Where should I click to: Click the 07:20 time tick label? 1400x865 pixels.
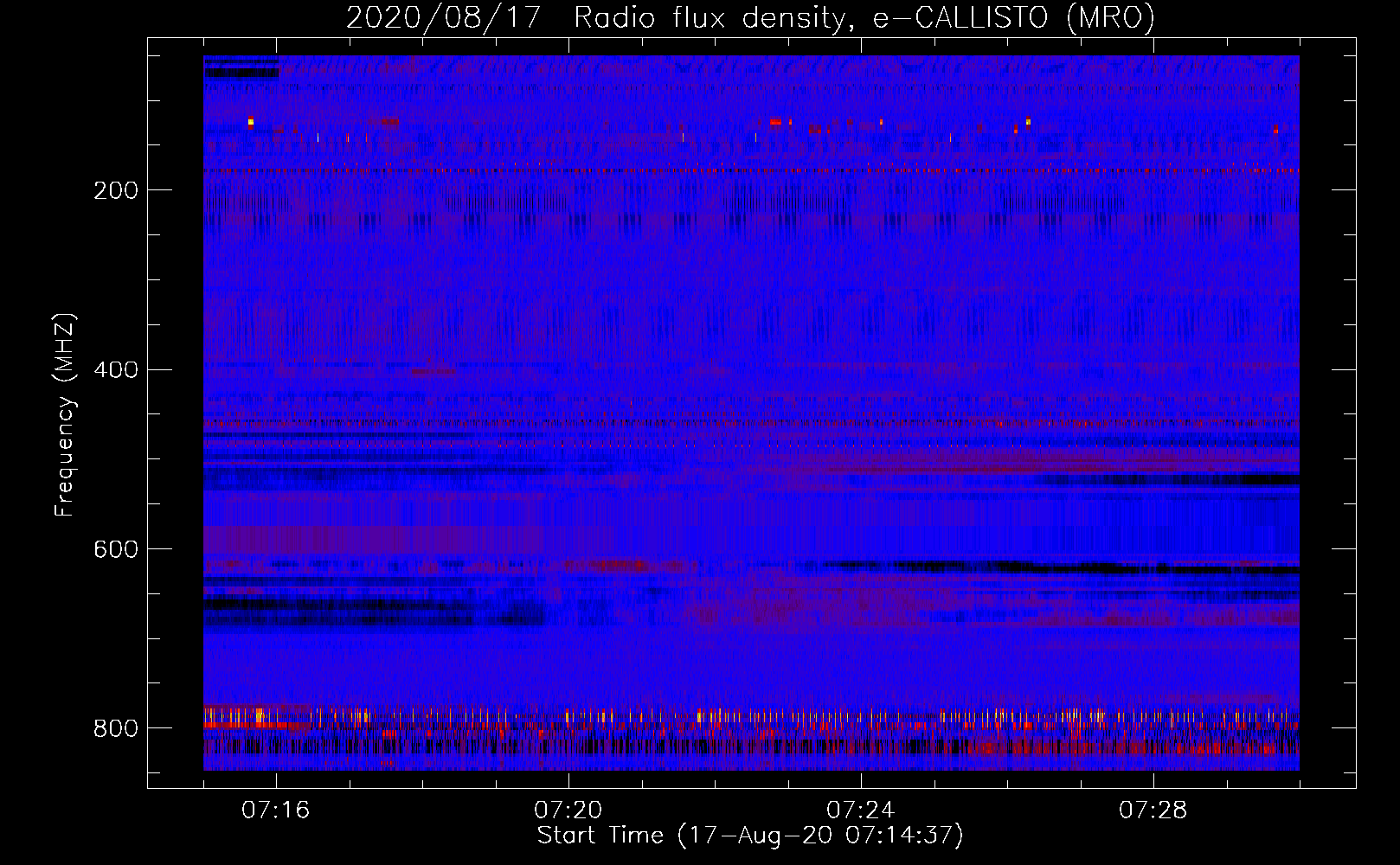[568, 811]
